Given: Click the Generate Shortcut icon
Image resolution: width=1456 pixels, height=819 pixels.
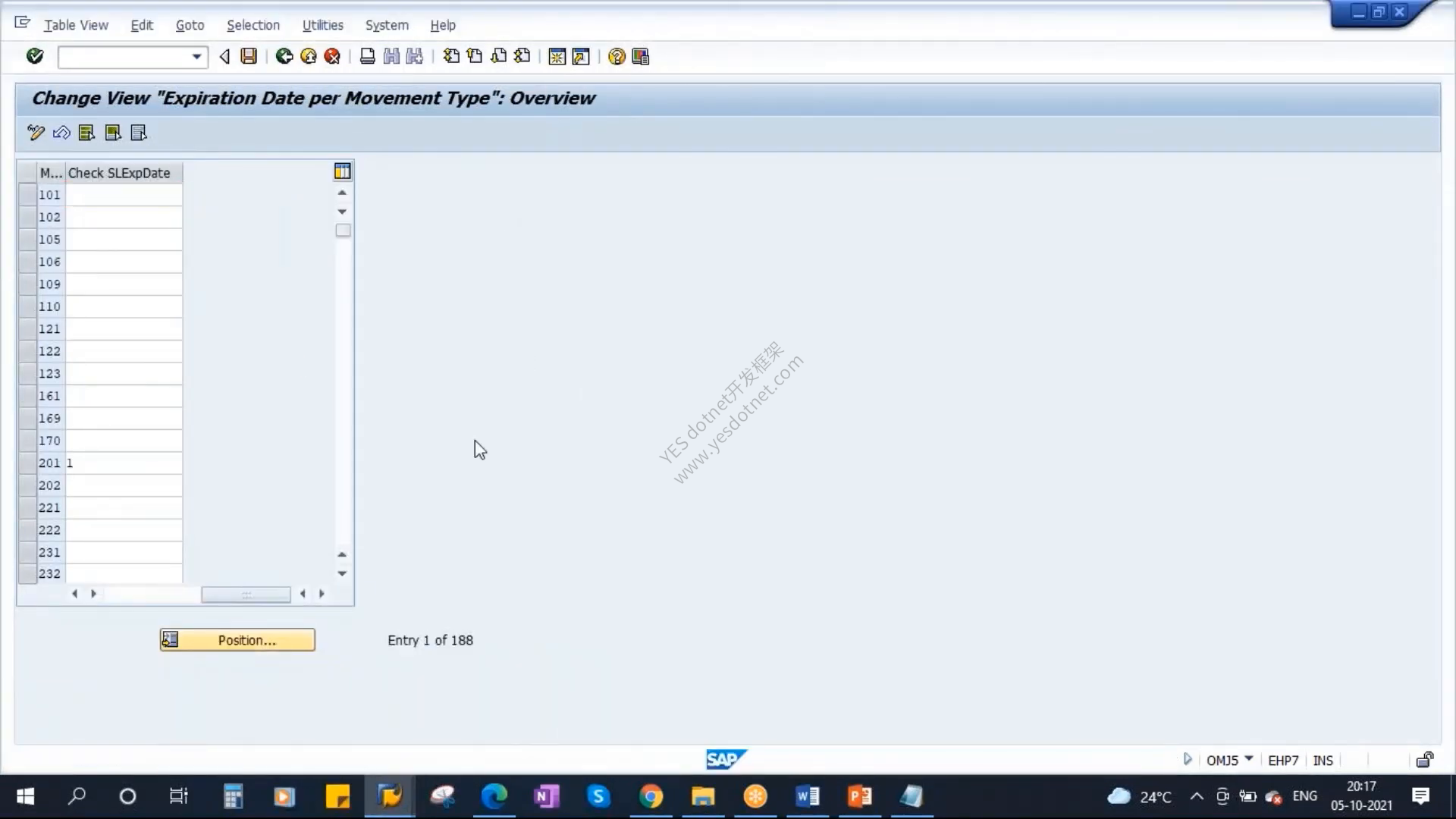Looking at the screenshot, I should click(581, 57).
